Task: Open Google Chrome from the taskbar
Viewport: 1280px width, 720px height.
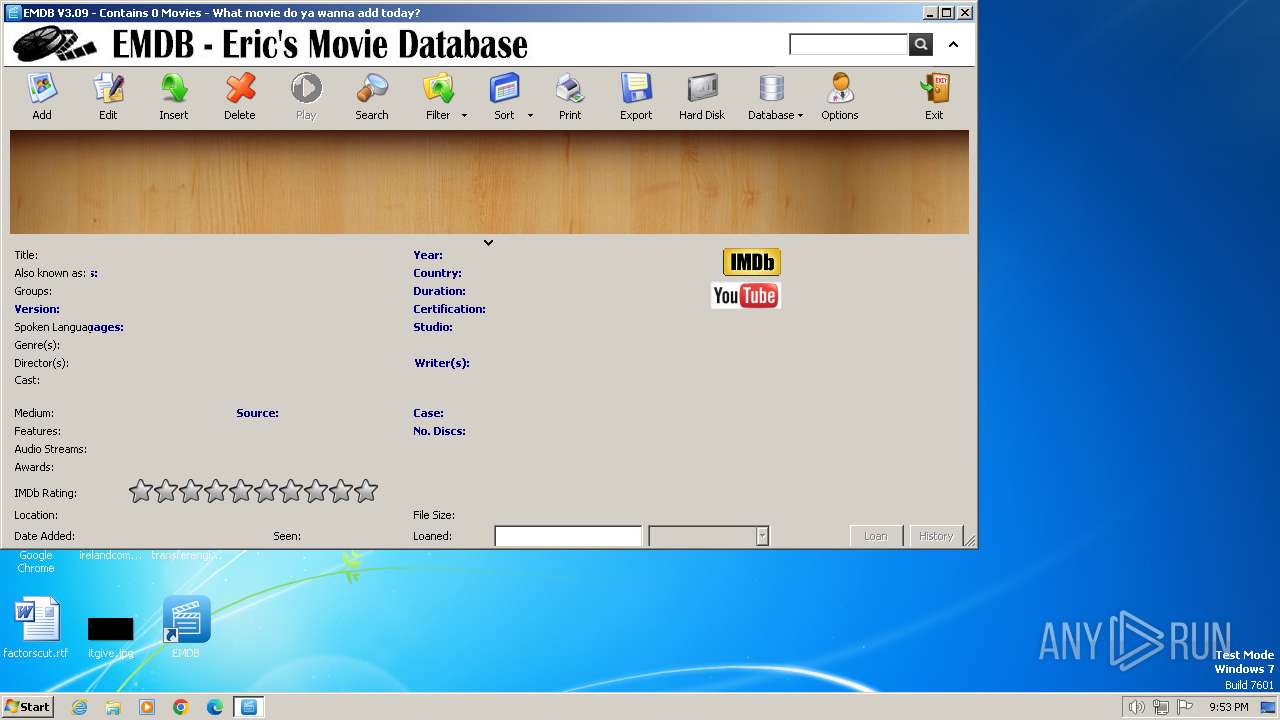Action: [181, 707]
